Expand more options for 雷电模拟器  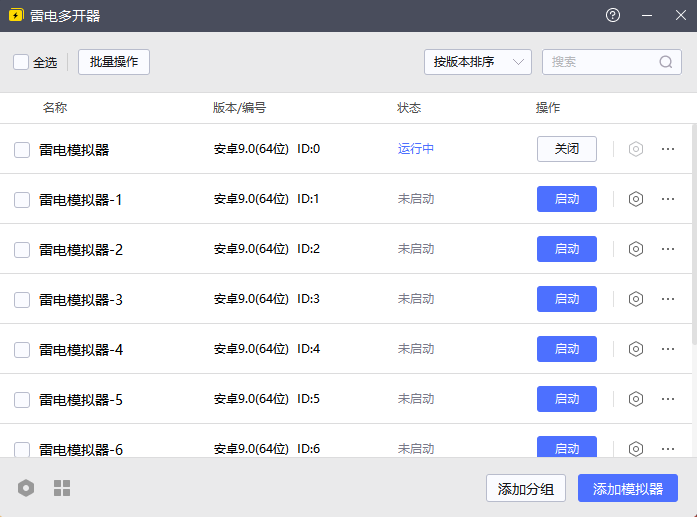(668, 149)
